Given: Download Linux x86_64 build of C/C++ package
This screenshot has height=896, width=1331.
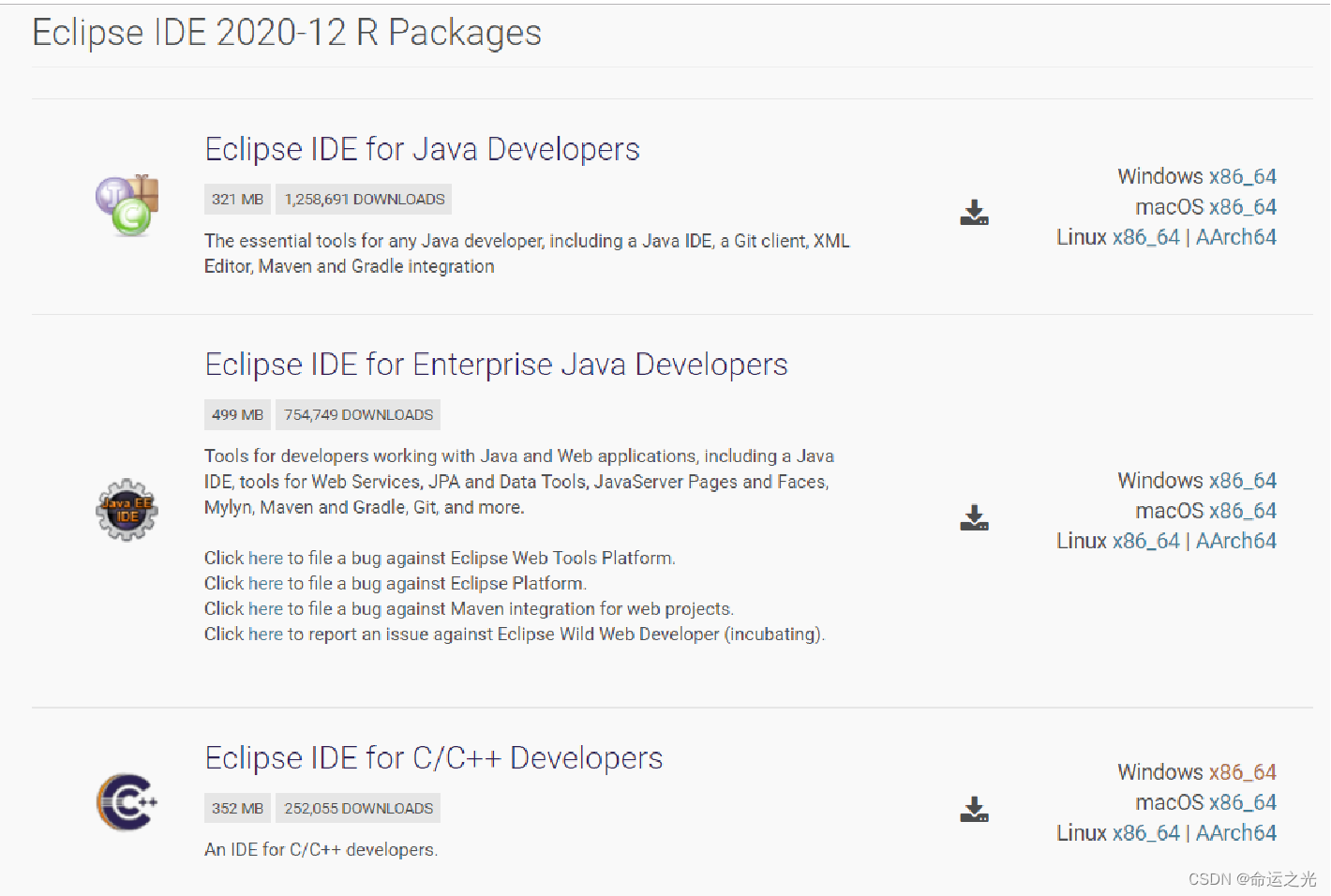Looking at the screenshot, I should click(x=1145, y=832).
